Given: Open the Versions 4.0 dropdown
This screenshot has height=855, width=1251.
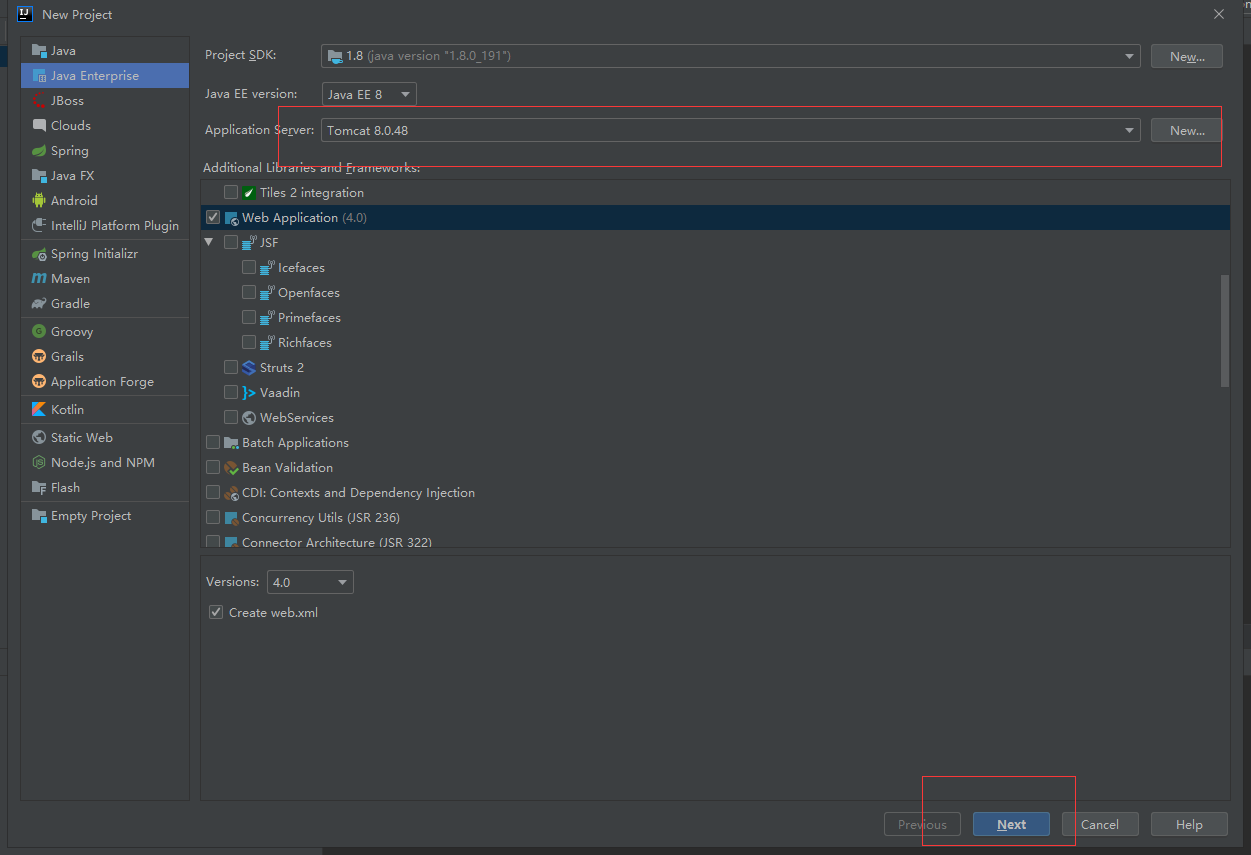Looking at the screenshot, I should (310, 582).
